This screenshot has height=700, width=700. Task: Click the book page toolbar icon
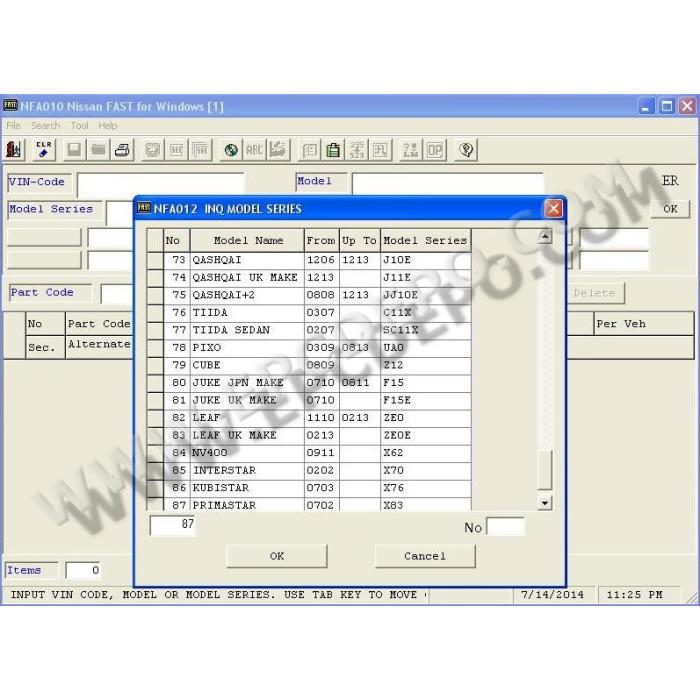pyautogui.click(x=309, y=150)
